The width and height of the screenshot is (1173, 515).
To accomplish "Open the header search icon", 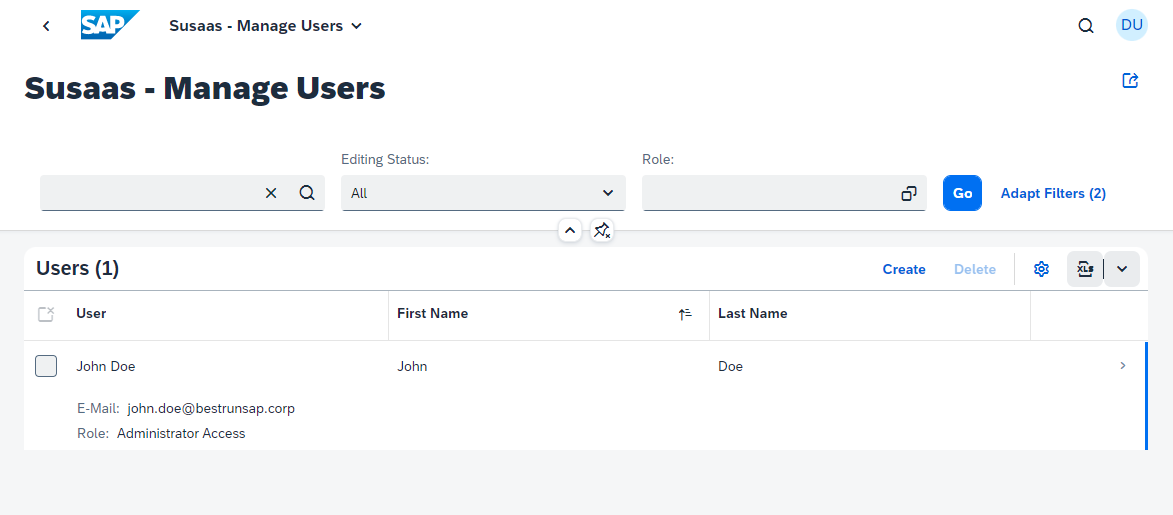I will coord(1085,25).
